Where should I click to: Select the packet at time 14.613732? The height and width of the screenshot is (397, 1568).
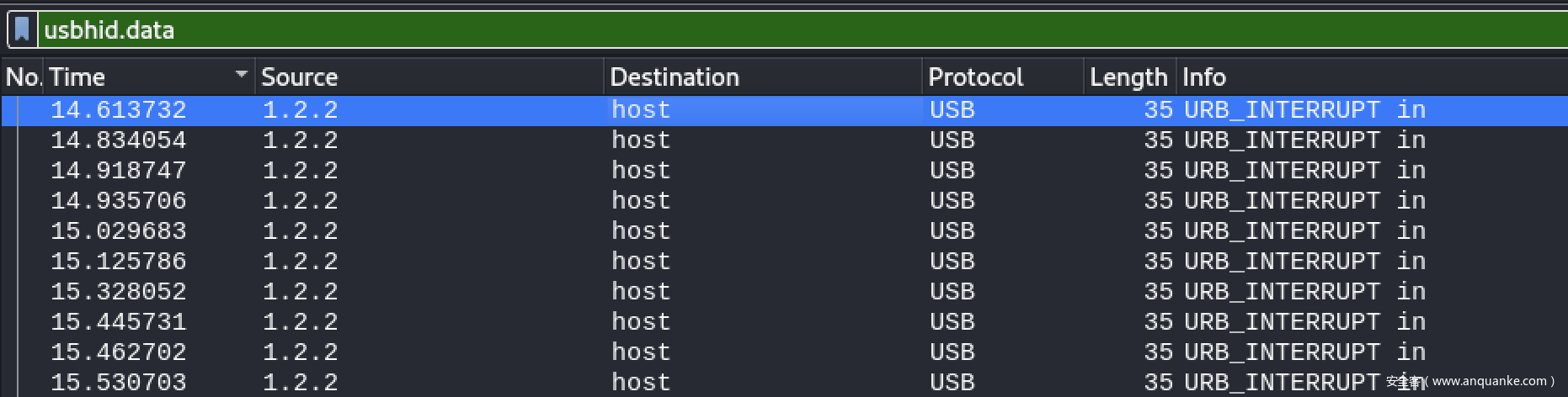click(x=119, y=110)
